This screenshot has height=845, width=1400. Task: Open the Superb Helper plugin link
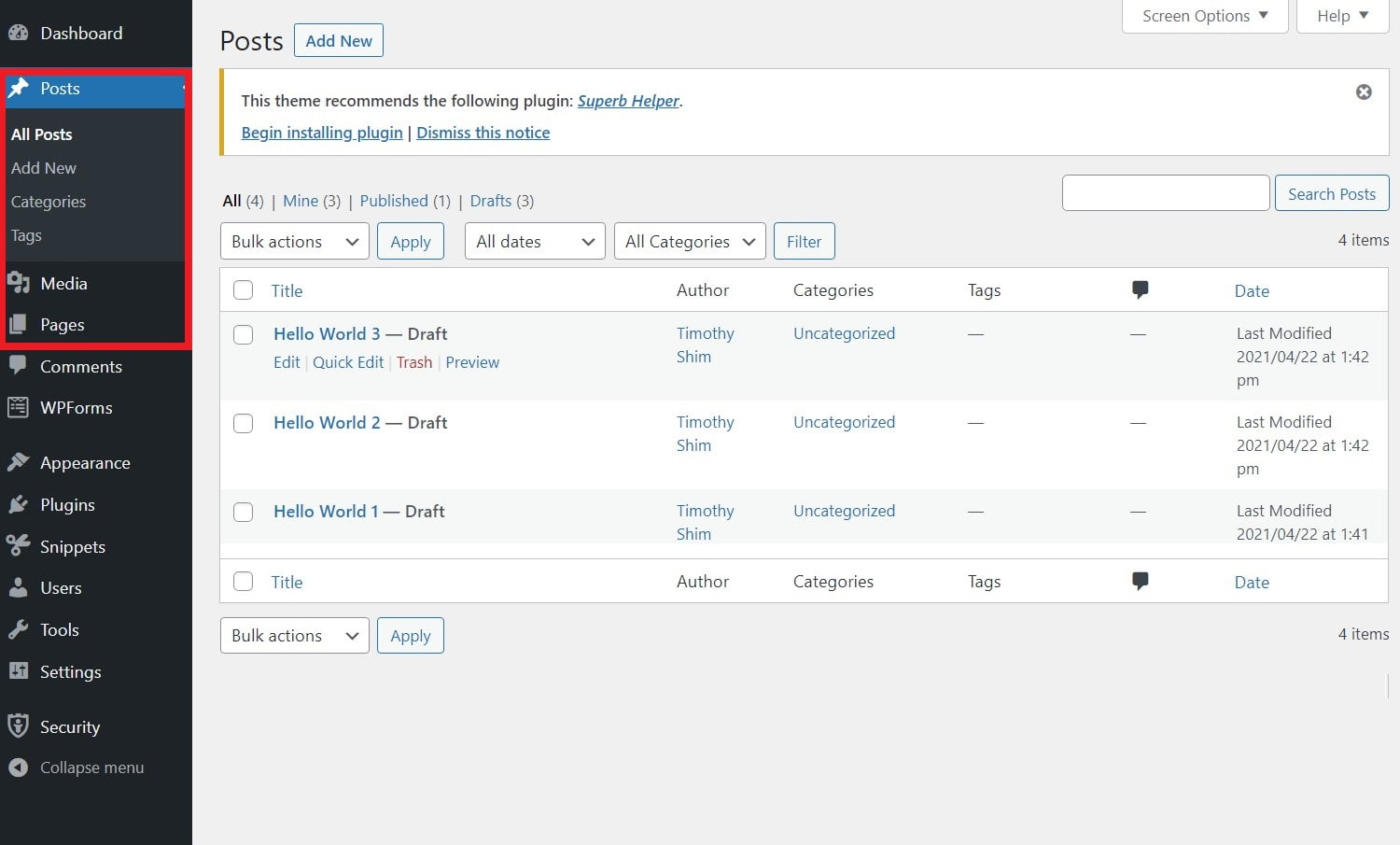click(628, 101)
